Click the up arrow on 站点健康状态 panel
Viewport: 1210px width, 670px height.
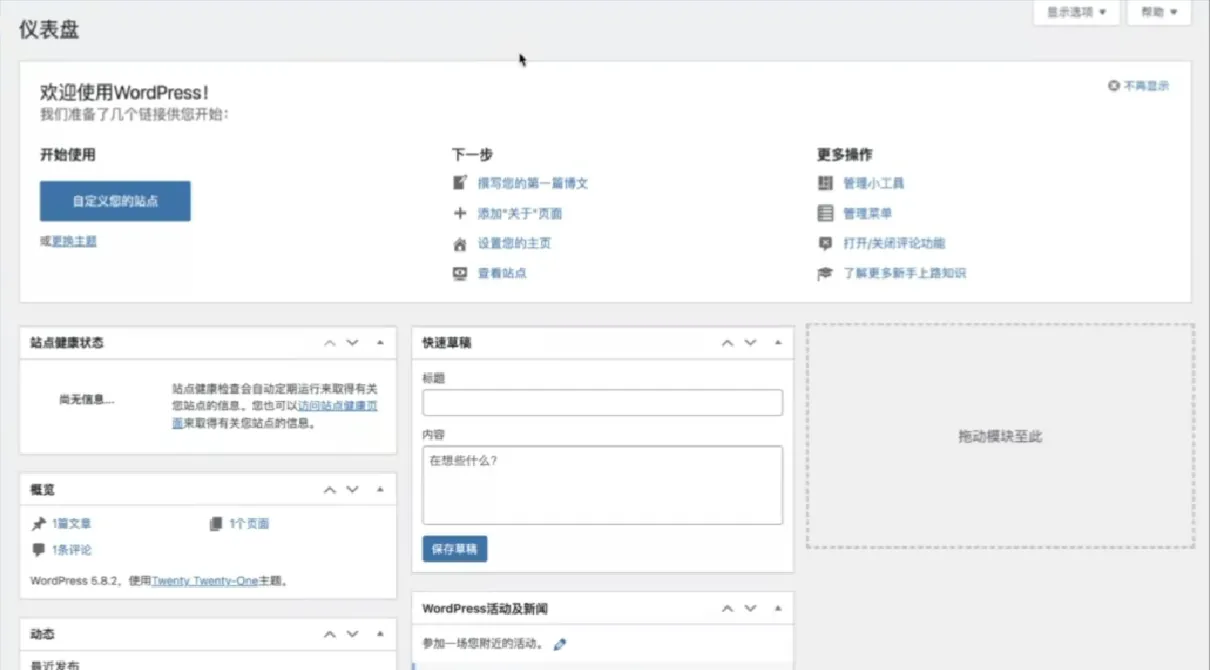[x=329, y=342]
